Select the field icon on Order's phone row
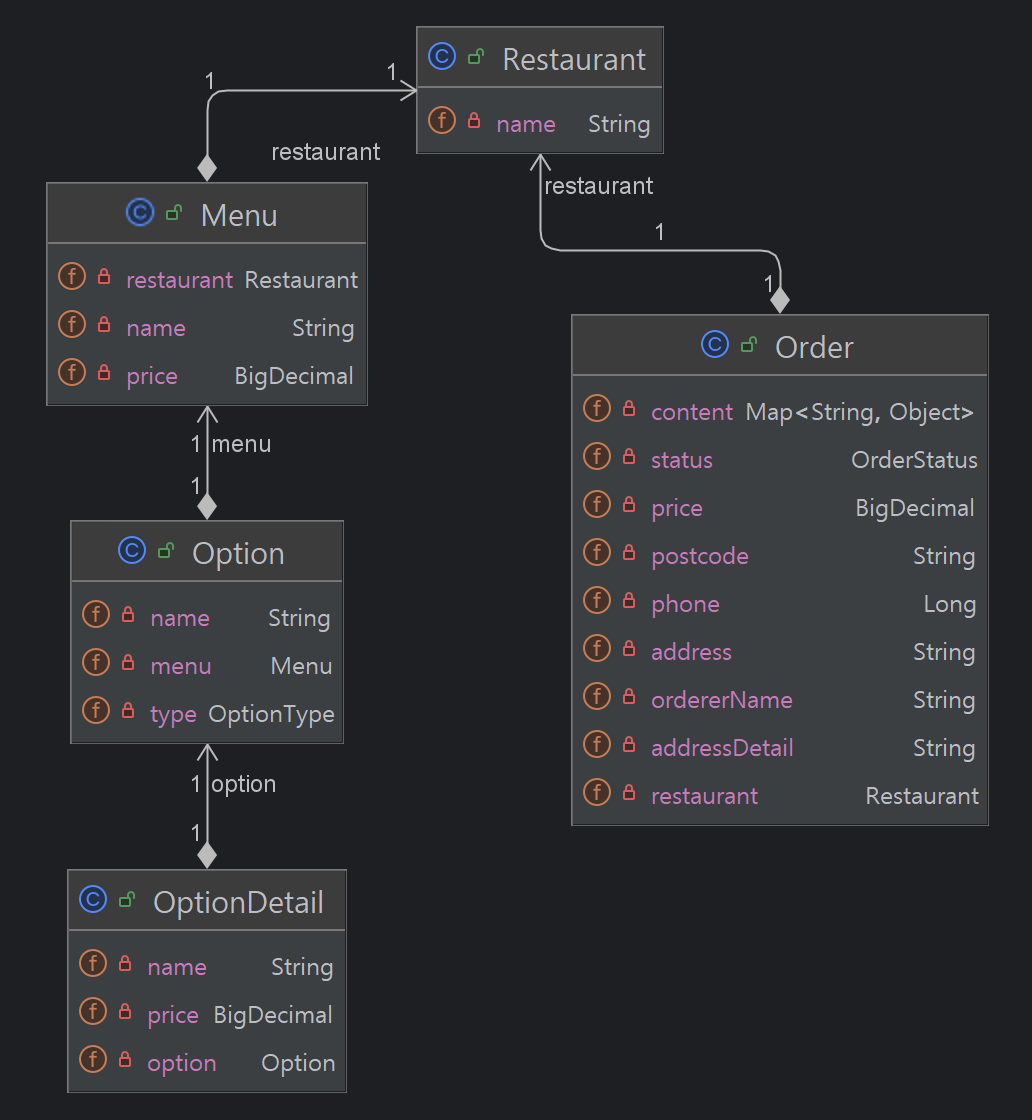The height and width of the screenshot is (1120, 1032). tap(597, 601)
